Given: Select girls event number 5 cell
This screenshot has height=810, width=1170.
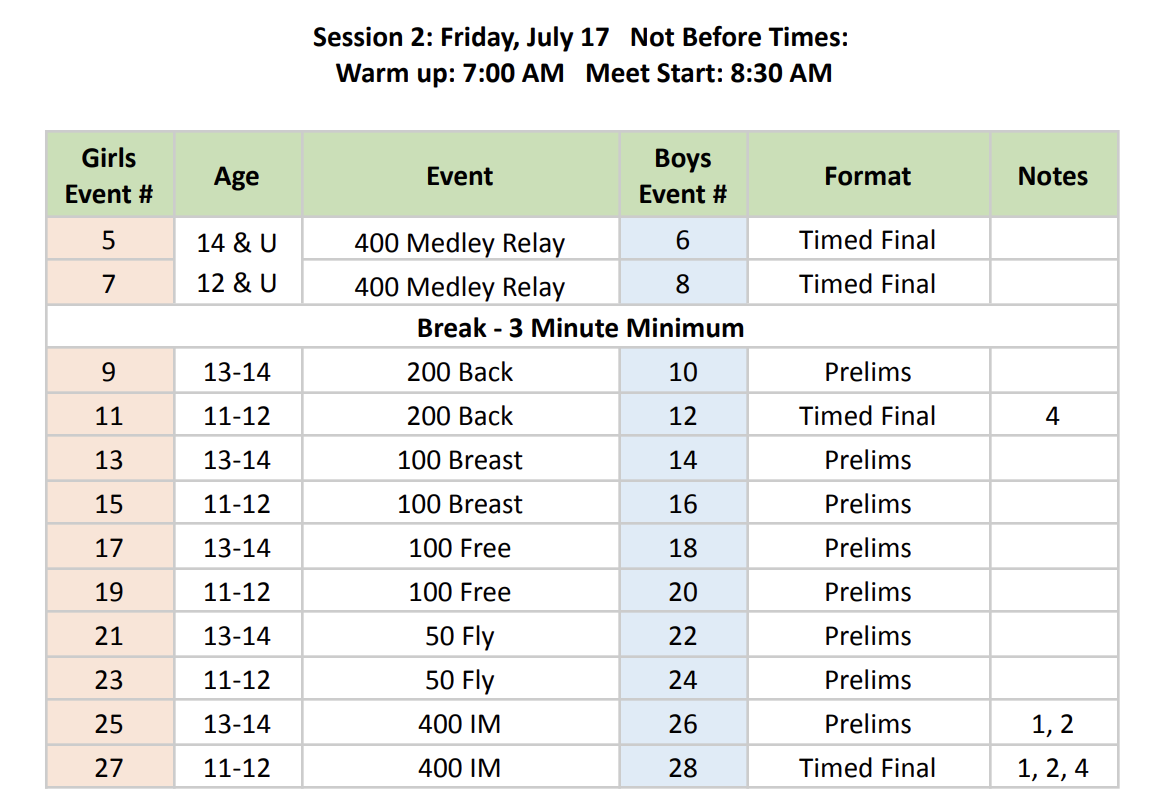Looking at the screenshot, I should [109, 239].
